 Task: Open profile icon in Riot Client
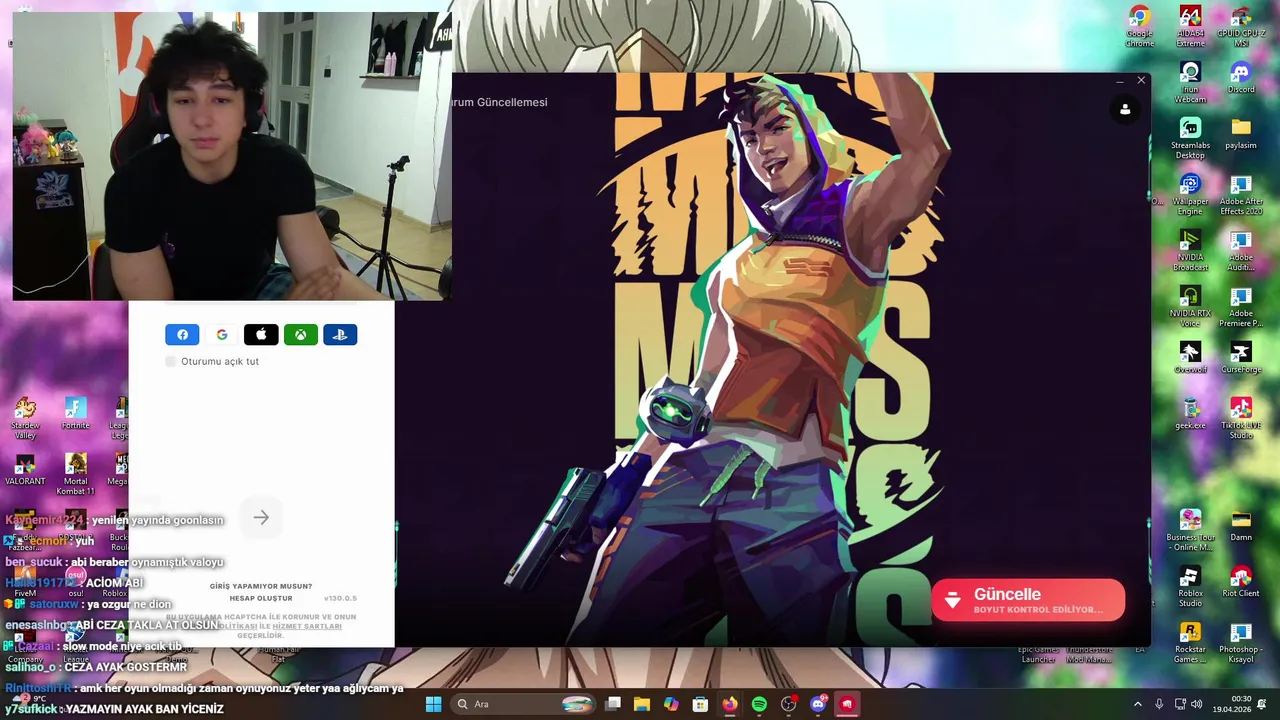(1125, 109)
